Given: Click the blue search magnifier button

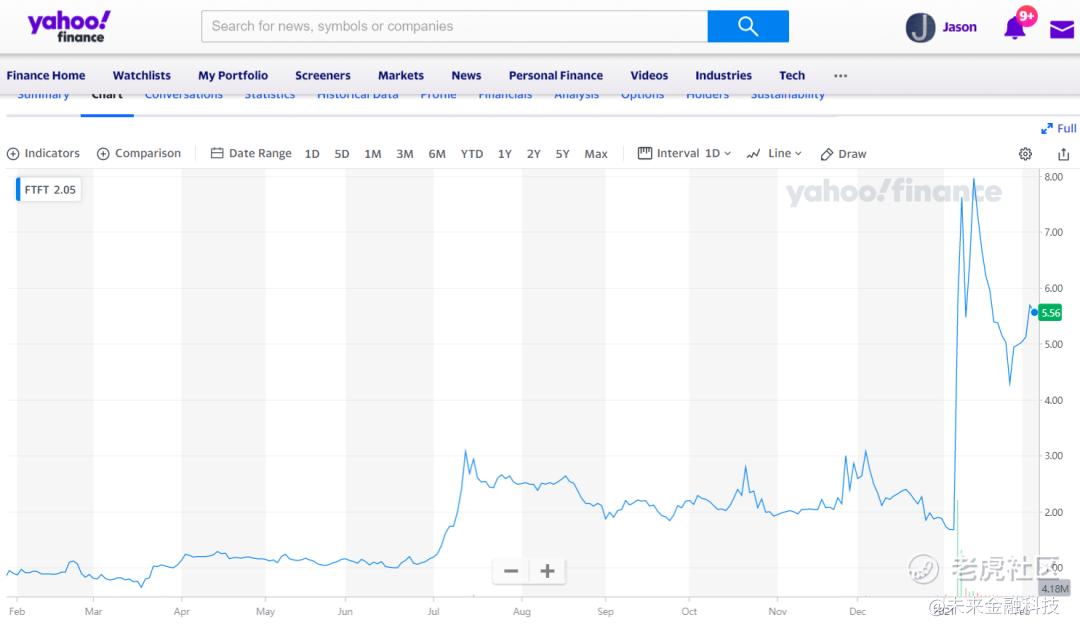Looking at the screenshot, I should click(747, 26).
